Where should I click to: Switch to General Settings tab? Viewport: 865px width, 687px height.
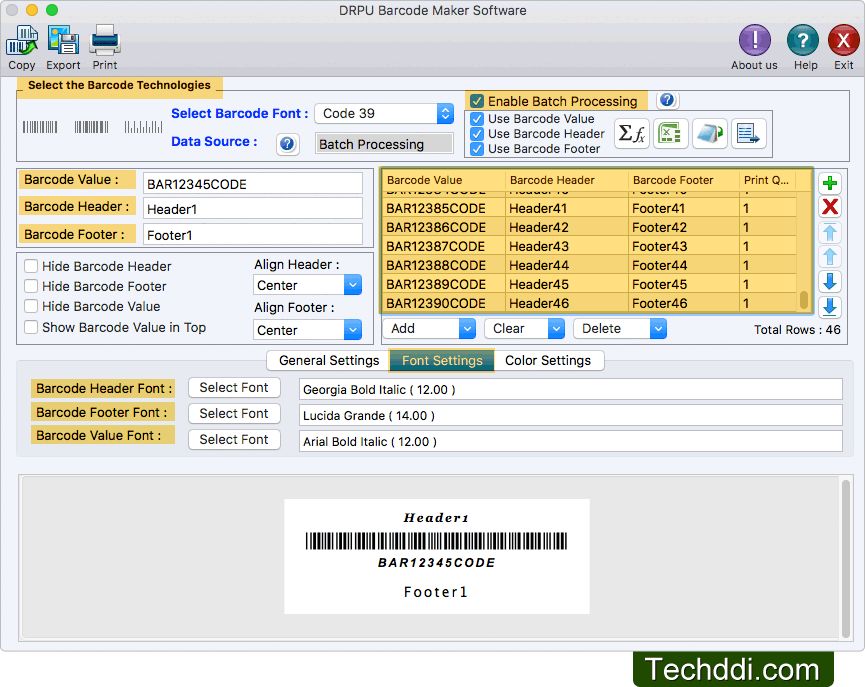click(x=329, y=360)
